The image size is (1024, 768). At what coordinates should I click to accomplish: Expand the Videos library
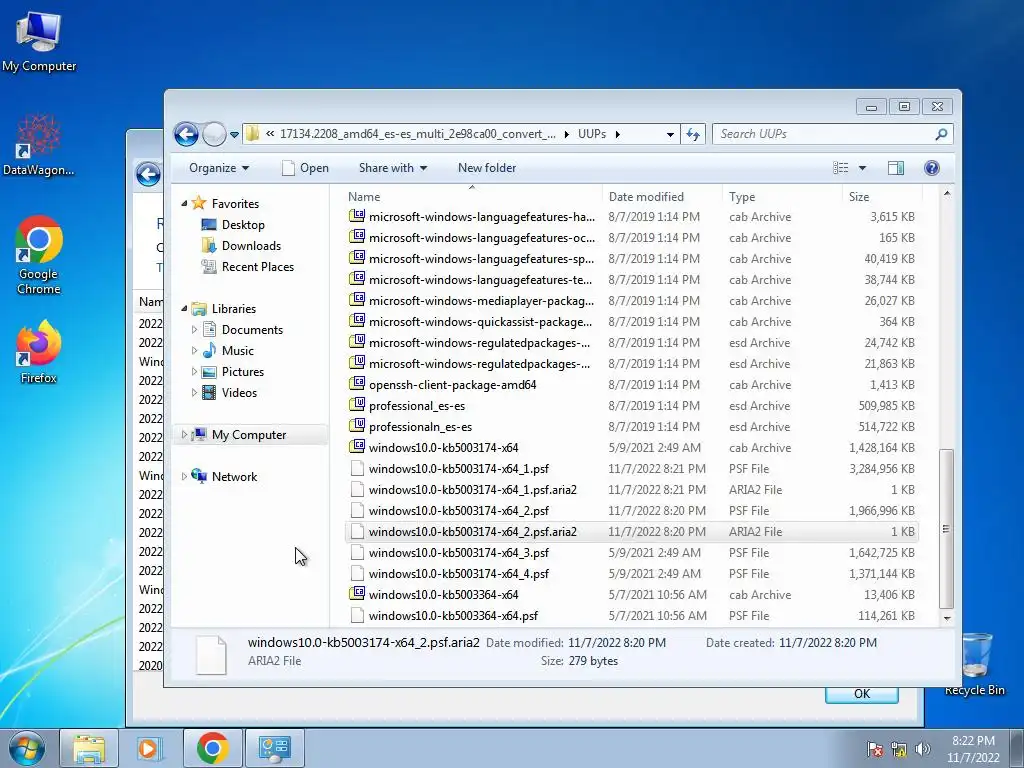tap(194, 392)
